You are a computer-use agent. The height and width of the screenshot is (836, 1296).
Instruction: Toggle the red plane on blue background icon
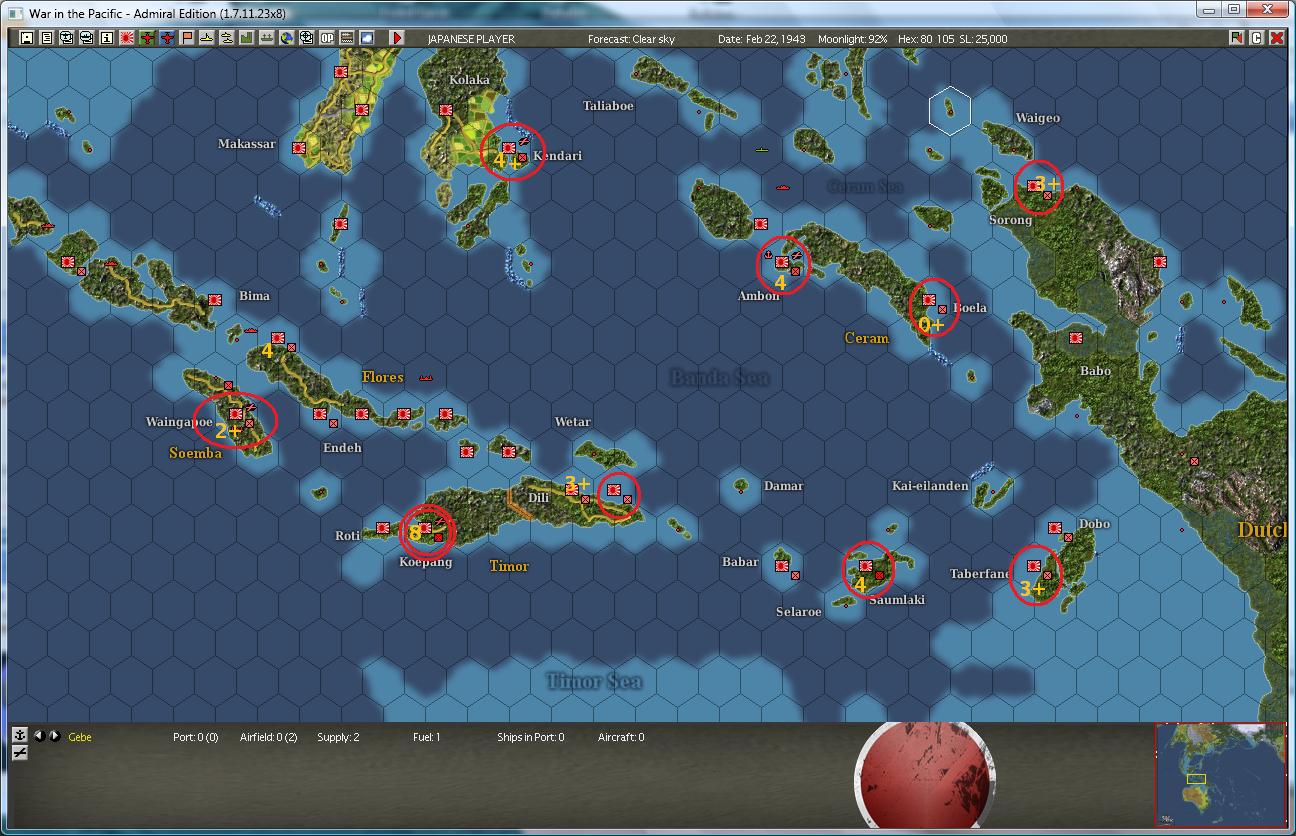point(167,38)
